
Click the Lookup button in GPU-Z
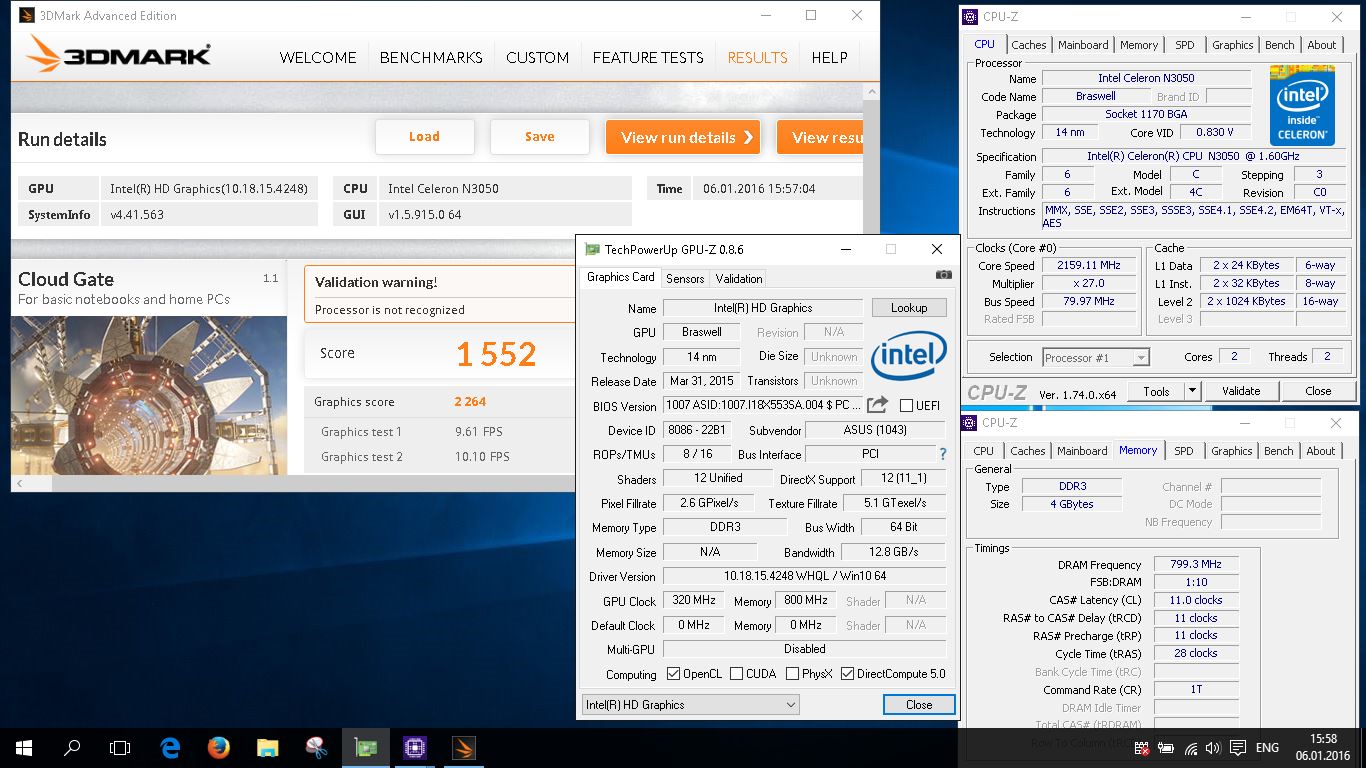pyautogui.click(x=909, y=308)
